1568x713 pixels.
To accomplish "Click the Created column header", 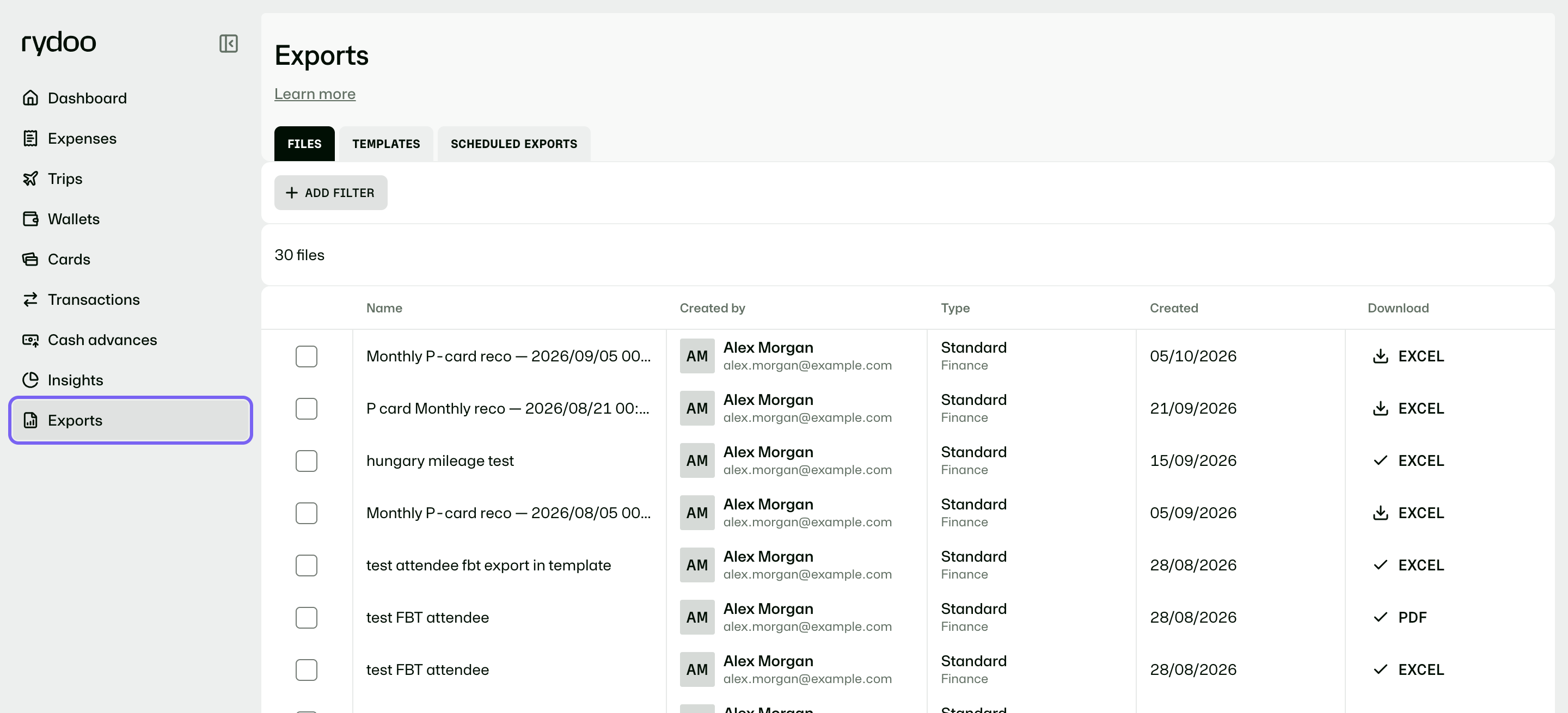I will (x=1174, y=308).
